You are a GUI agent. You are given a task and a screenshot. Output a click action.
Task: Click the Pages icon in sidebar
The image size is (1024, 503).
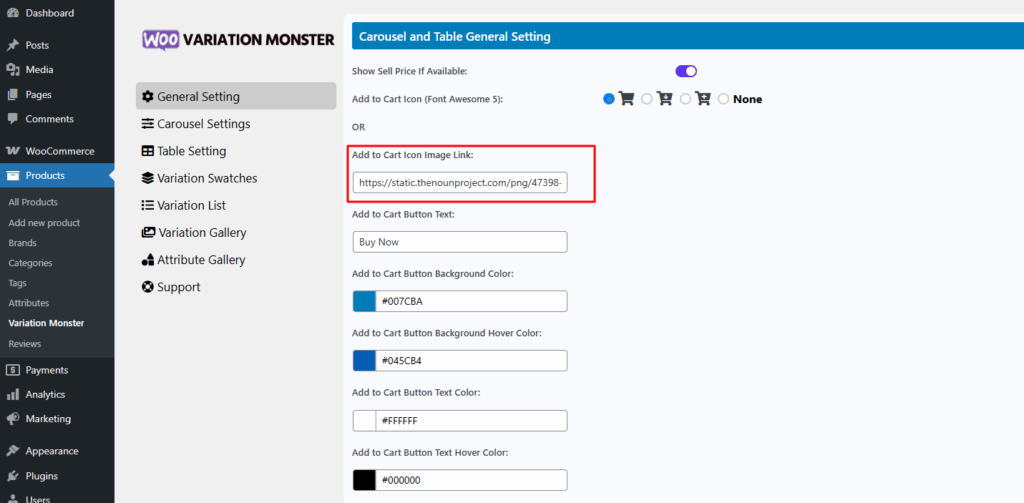click(x=12, y=95)
